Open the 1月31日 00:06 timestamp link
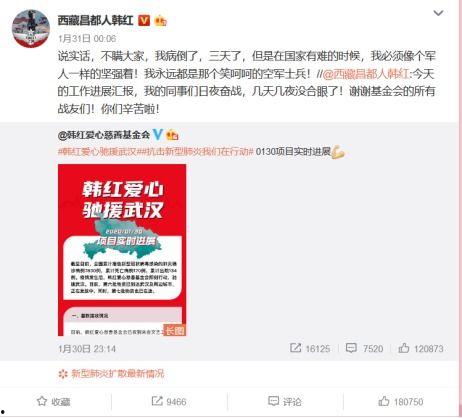Image resolution: width=462 pixels, height=418 pixels. (87, 39)
